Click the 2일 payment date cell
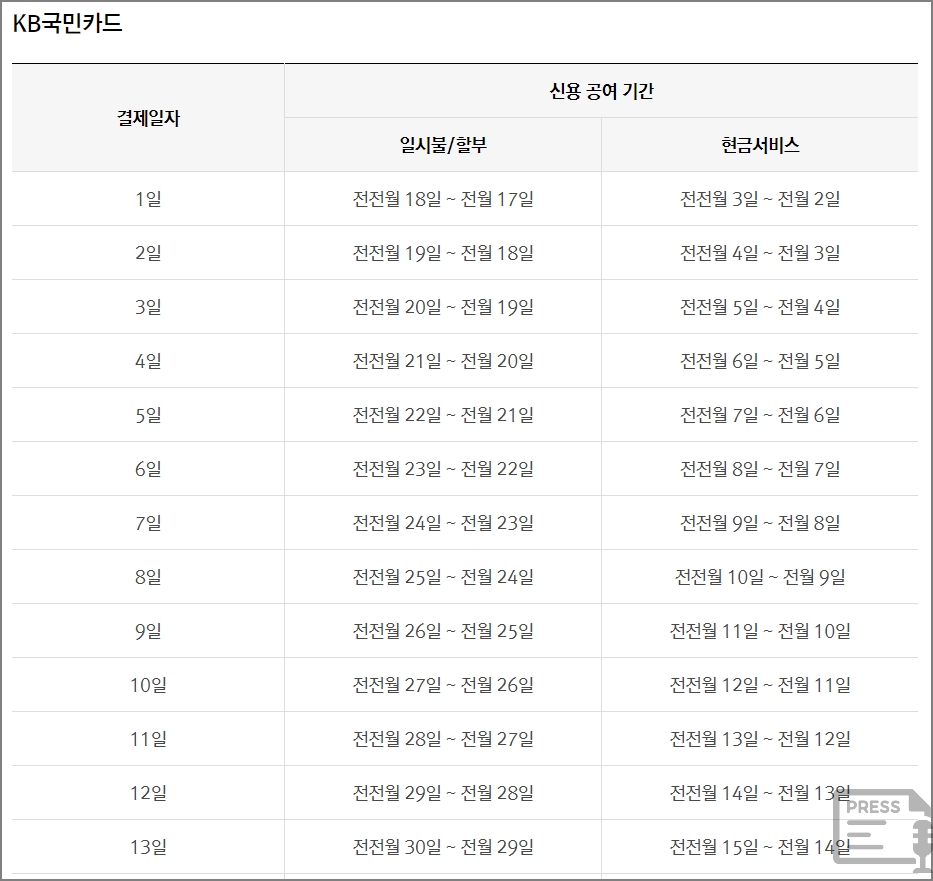 point(148,253)
